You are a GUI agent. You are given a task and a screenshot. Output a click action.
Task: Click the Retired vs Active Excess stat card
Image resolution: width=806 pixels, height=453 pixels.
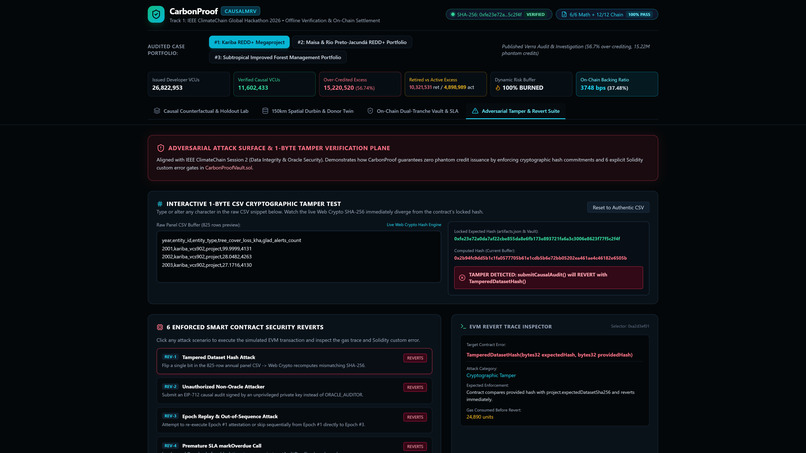[x=446, y=84]
